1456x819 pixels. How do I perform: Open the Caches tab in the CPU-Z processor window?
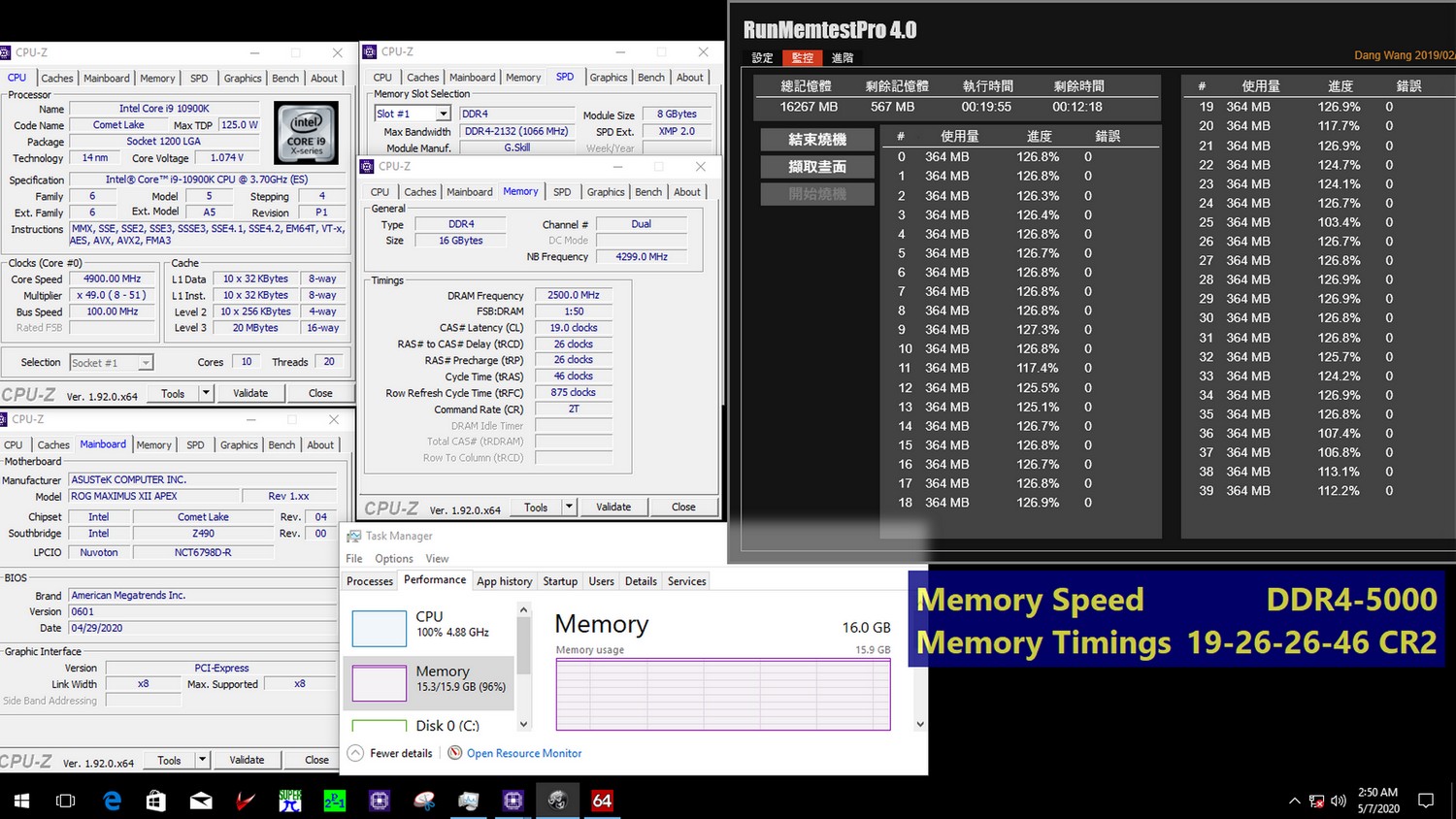[x=57, y=79]
